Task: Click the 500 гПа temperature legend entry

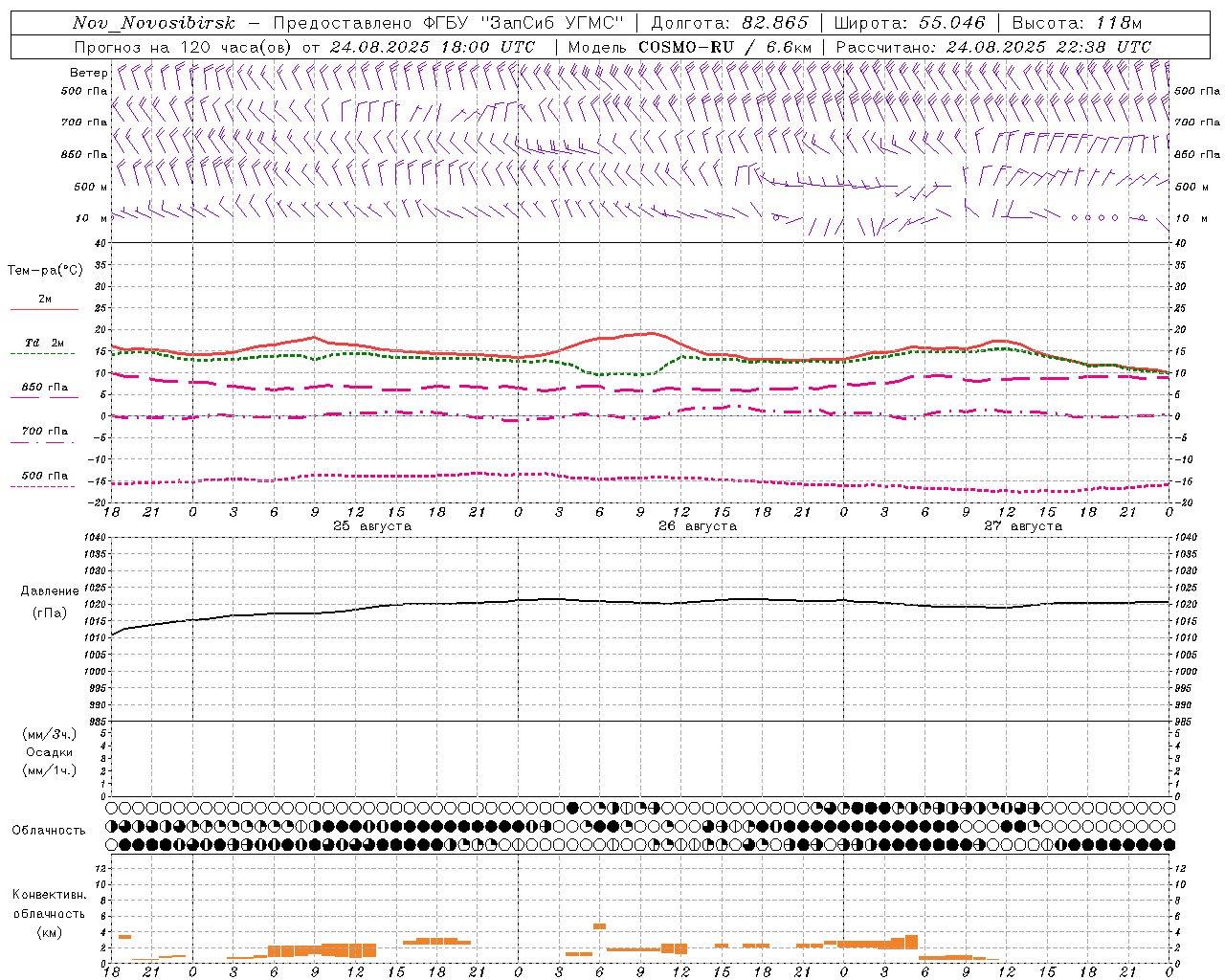Action: [45, 476]
